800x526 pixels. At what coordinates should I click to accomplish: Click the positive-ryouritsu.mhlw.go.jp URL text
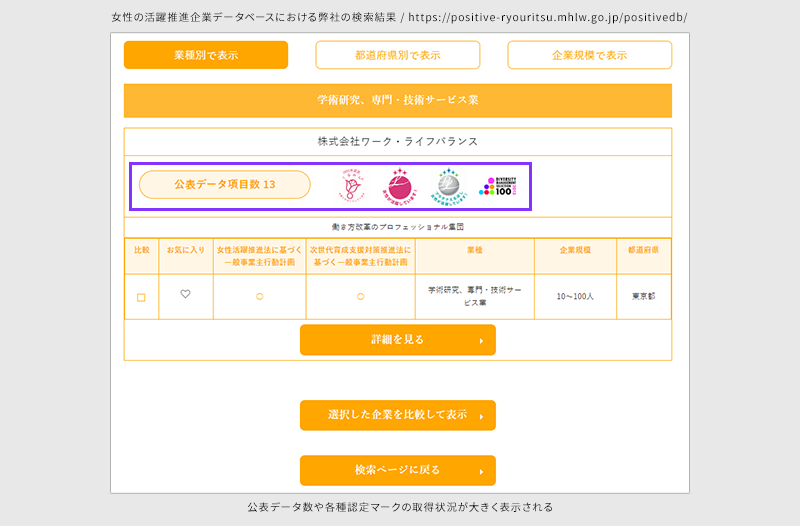pyautogui.click(x=547, y=17)
